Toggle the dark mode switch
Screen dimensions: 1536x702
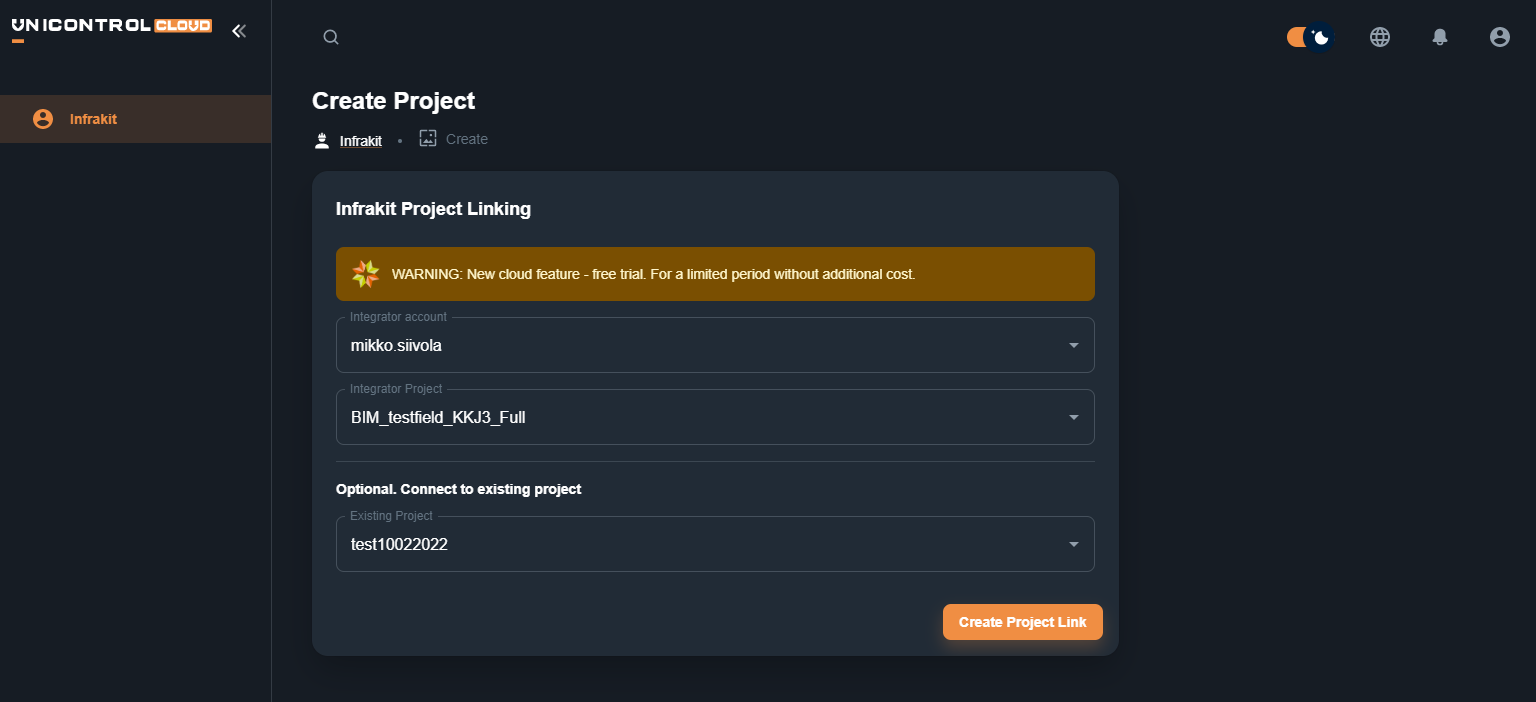pos(1309,37)
